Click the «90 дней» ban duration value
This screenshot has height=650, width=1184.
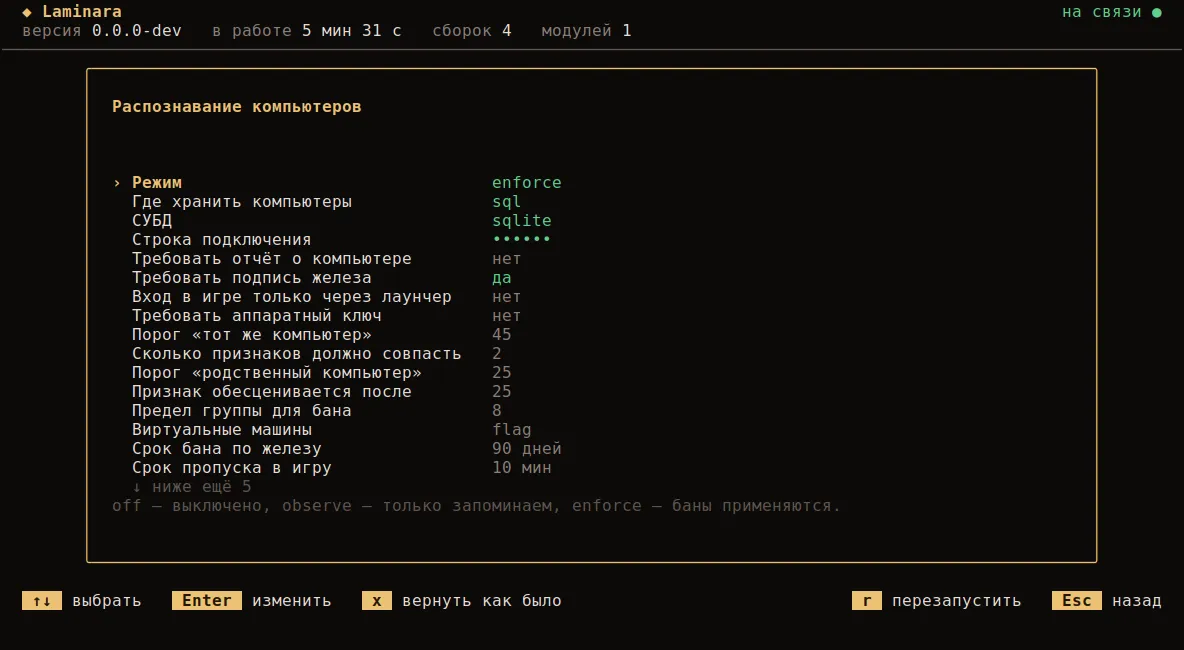[x=526, y=448]
